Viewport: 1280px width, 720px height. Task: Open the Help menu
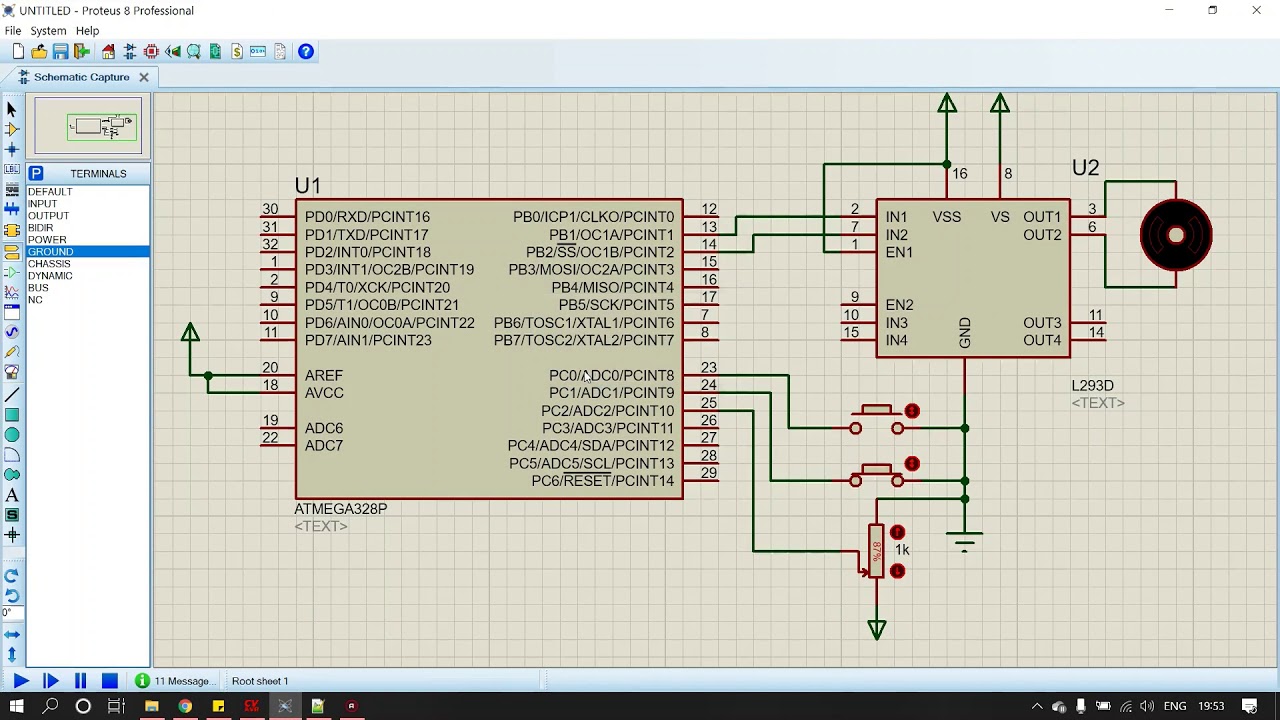[x=87, y=31]
